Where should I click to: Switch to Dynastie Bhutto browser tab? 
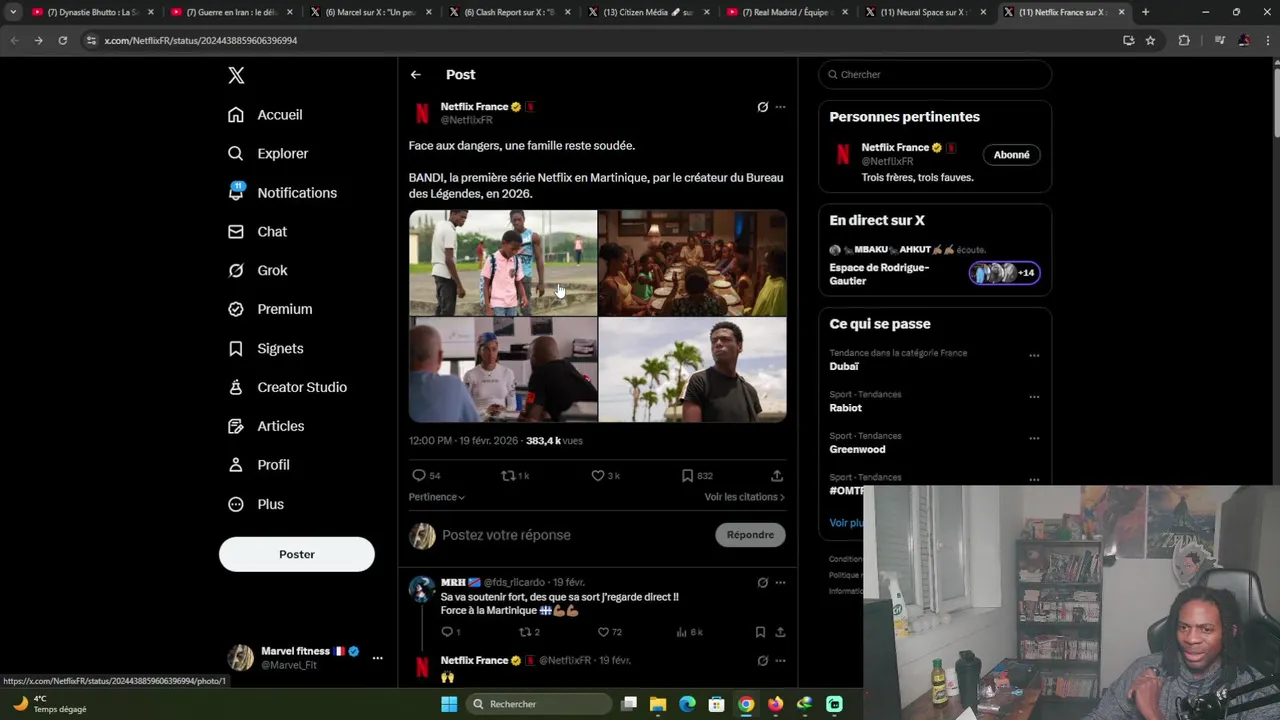pos(90,12)
